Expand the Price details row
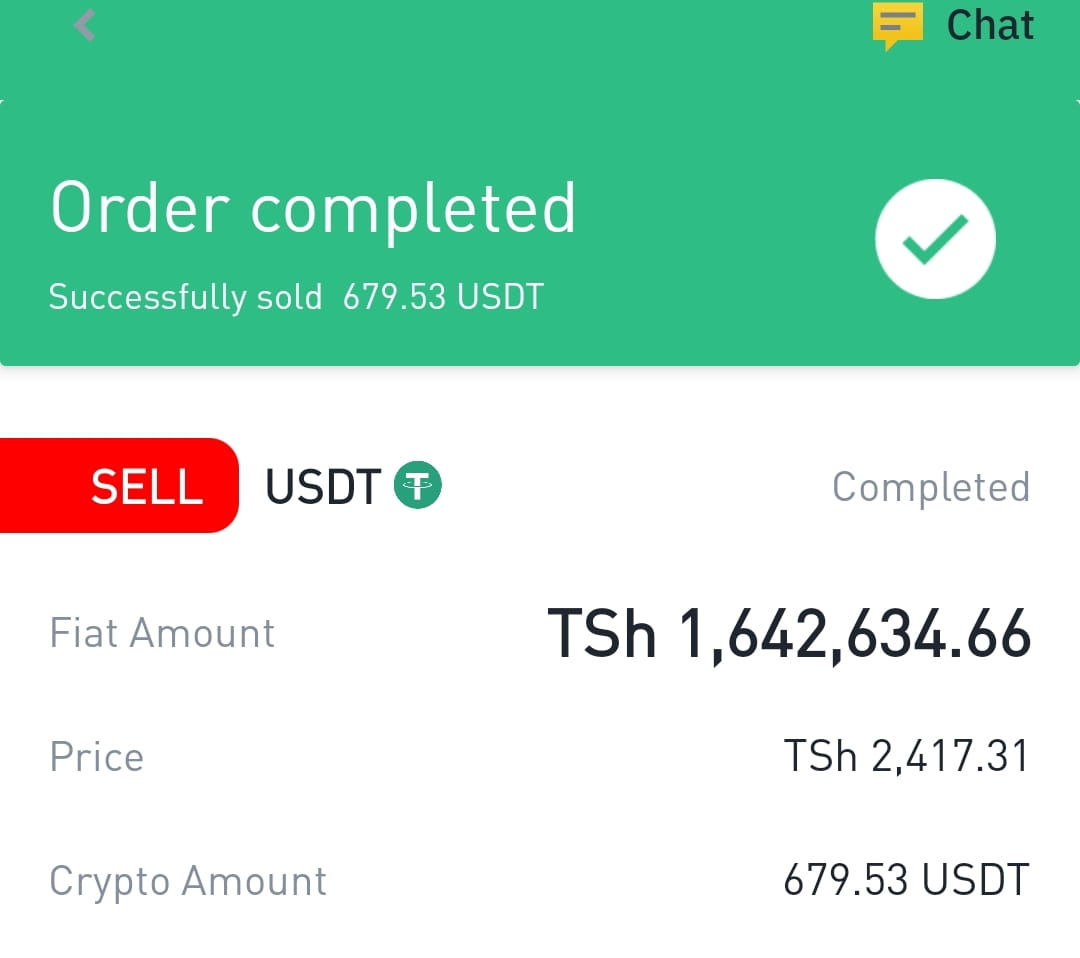Image resolution: width=1080 pixels, height=958 pixels. [x=540, y=756]
